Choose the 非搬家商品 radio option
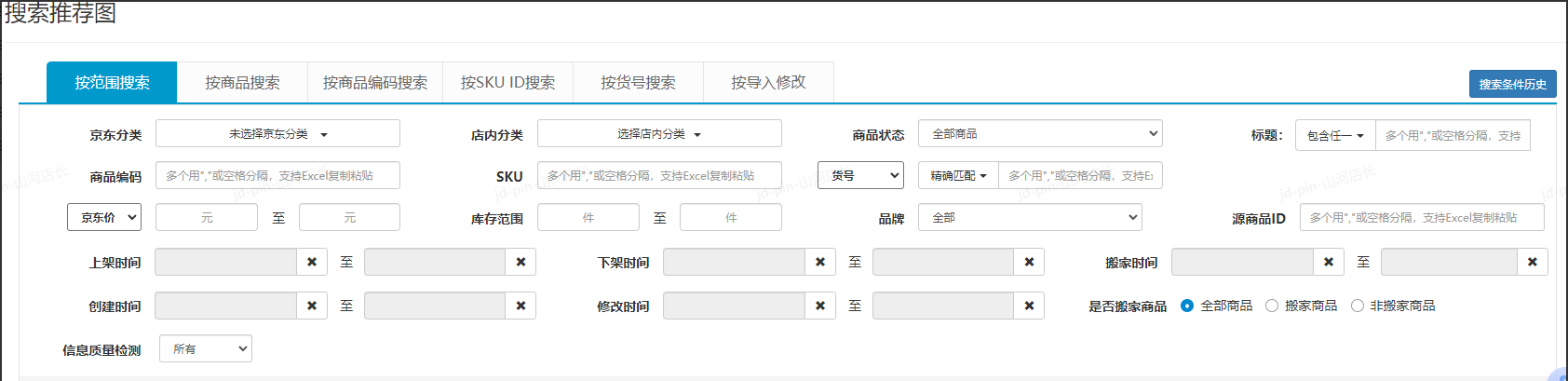 coord(1358,306)
